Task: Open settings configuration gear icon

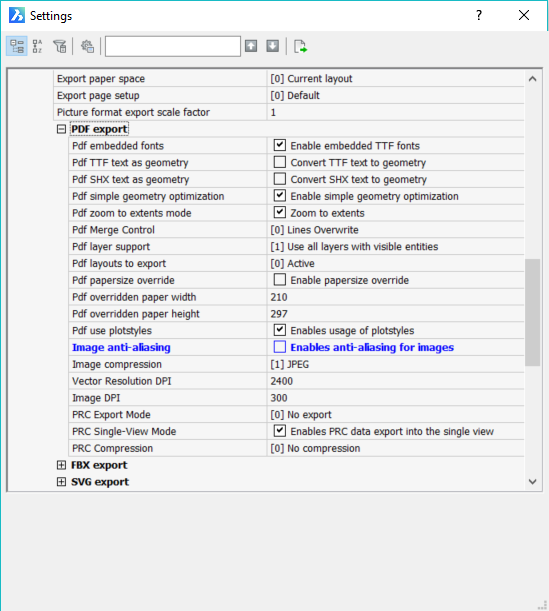Action: (x=88, y=46)
